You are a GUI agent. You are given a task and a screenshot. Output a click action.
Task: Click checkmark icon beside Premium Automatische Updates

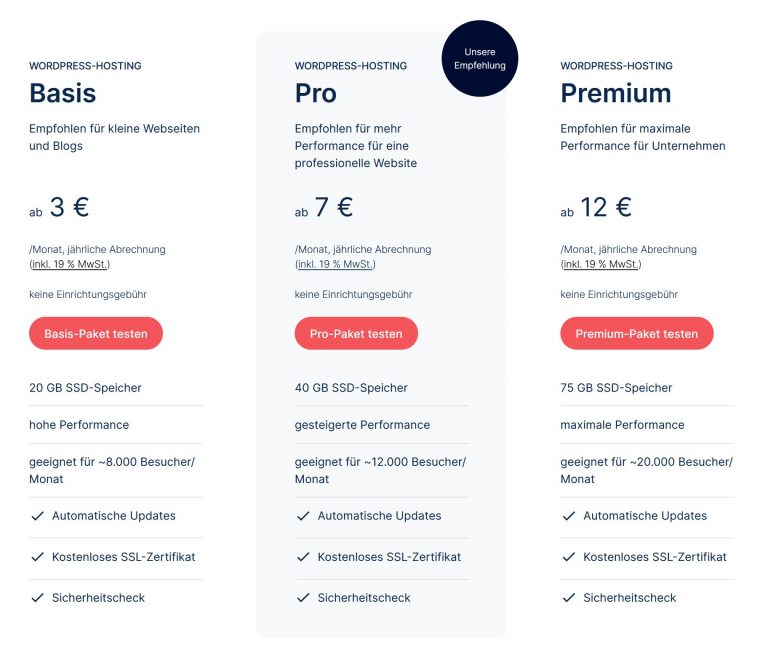click(568, 516)
